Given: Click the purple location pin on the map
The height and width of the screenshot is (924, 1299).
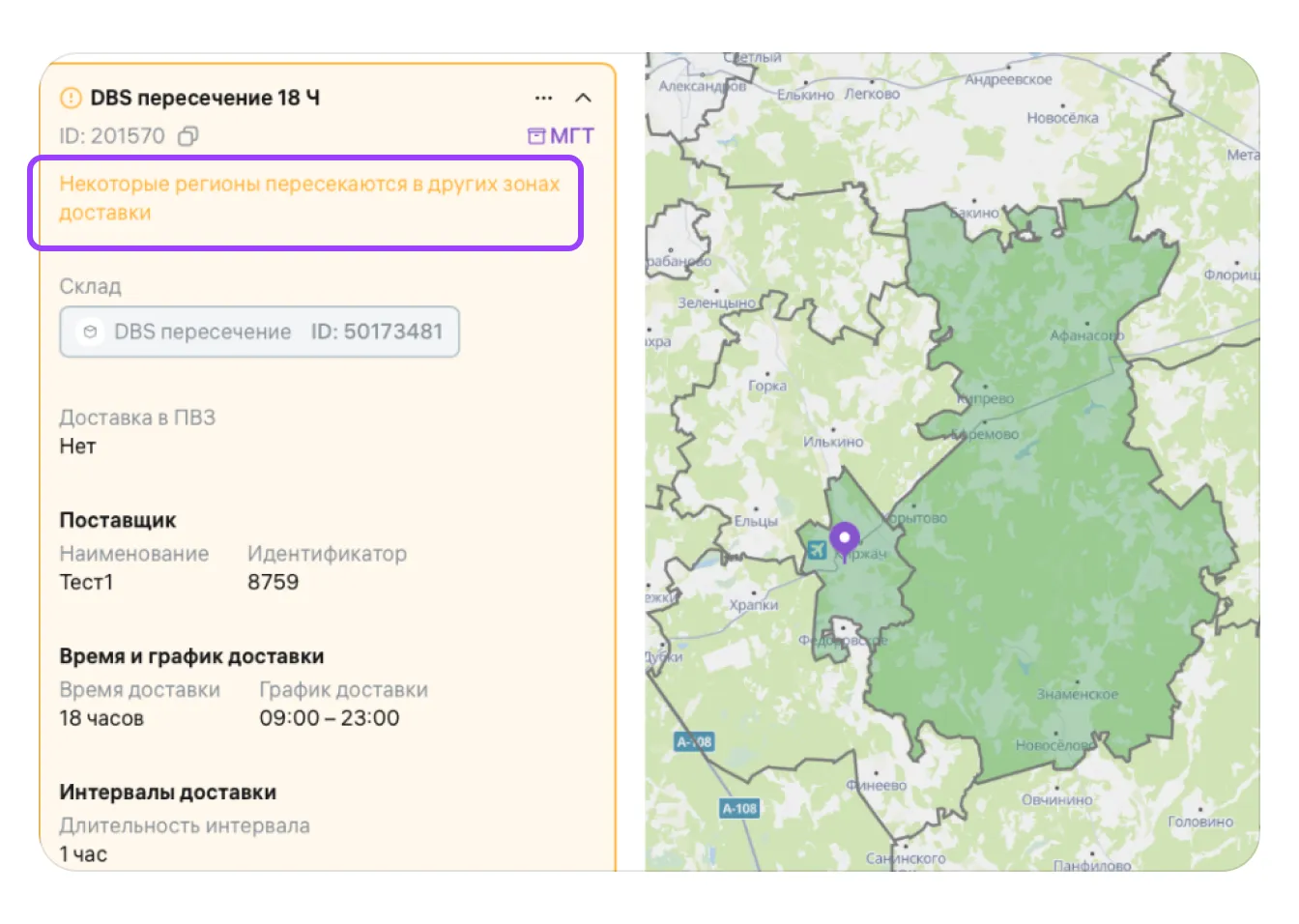Looking at the screenshot, I should tap(844, 540).
